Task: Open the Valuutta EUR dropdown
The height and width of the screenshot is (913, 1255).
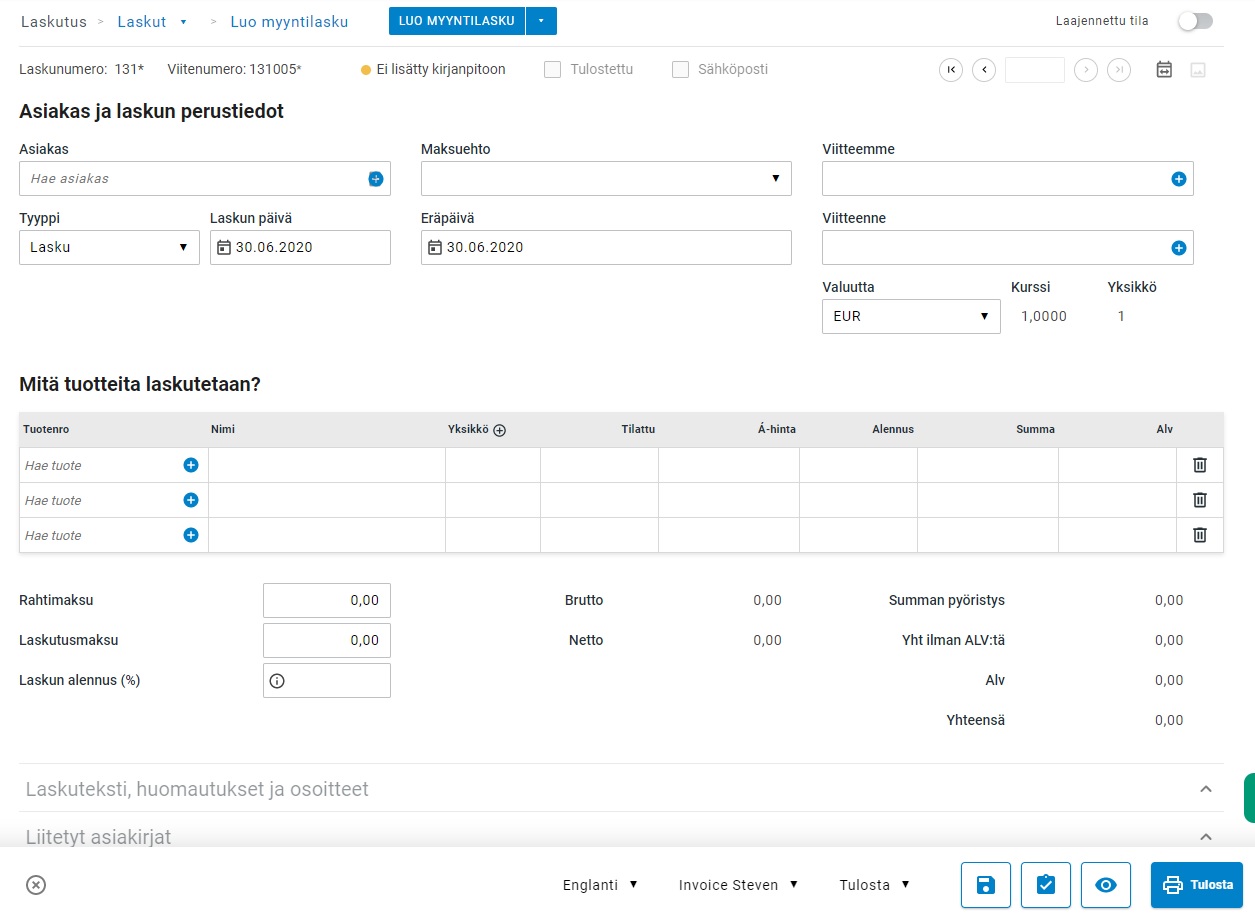Action: (910, 317)
